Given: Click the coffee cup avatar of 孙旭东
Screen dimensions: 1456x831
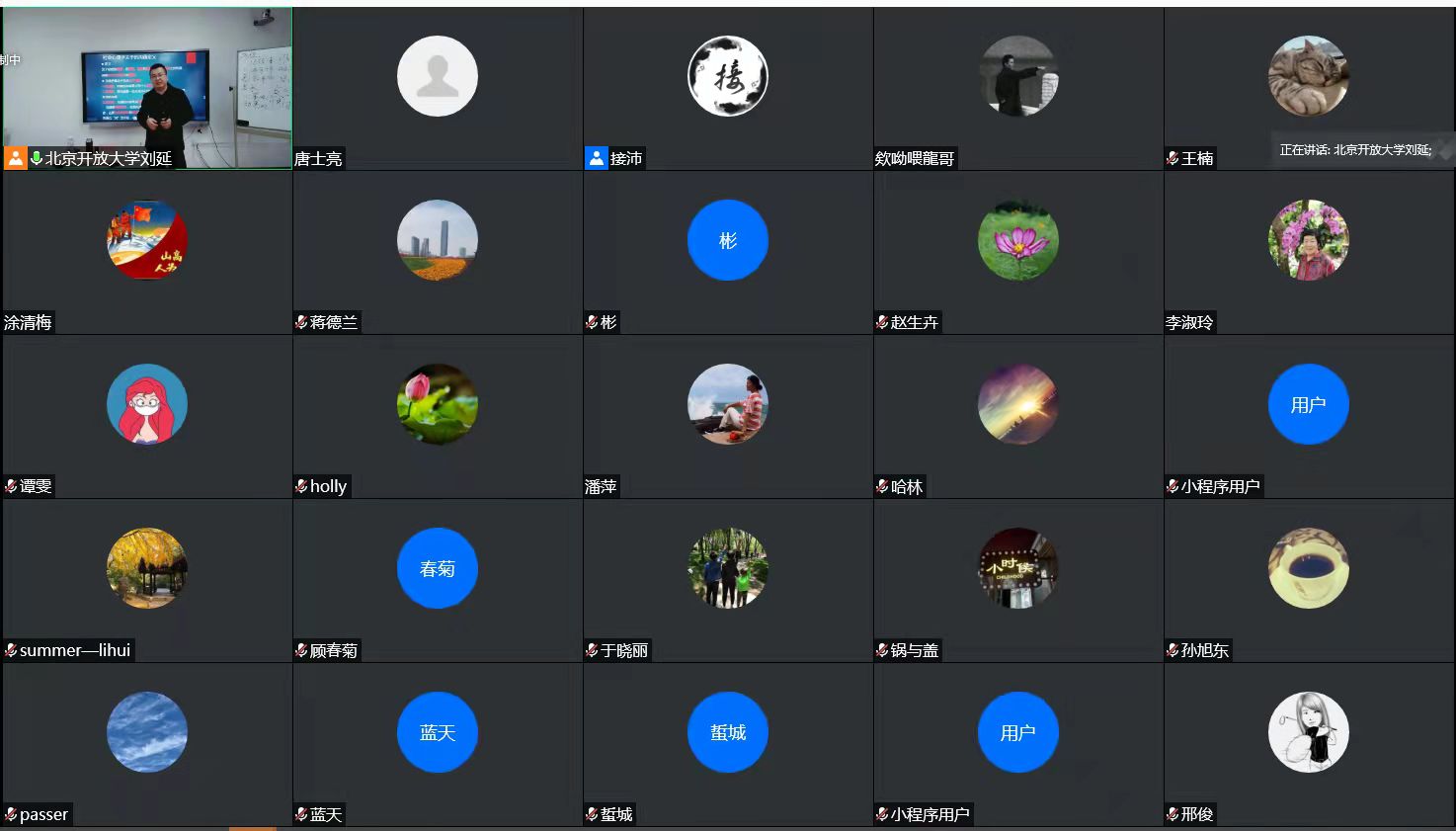Looking at the screenshot, I should point(1308,568).
